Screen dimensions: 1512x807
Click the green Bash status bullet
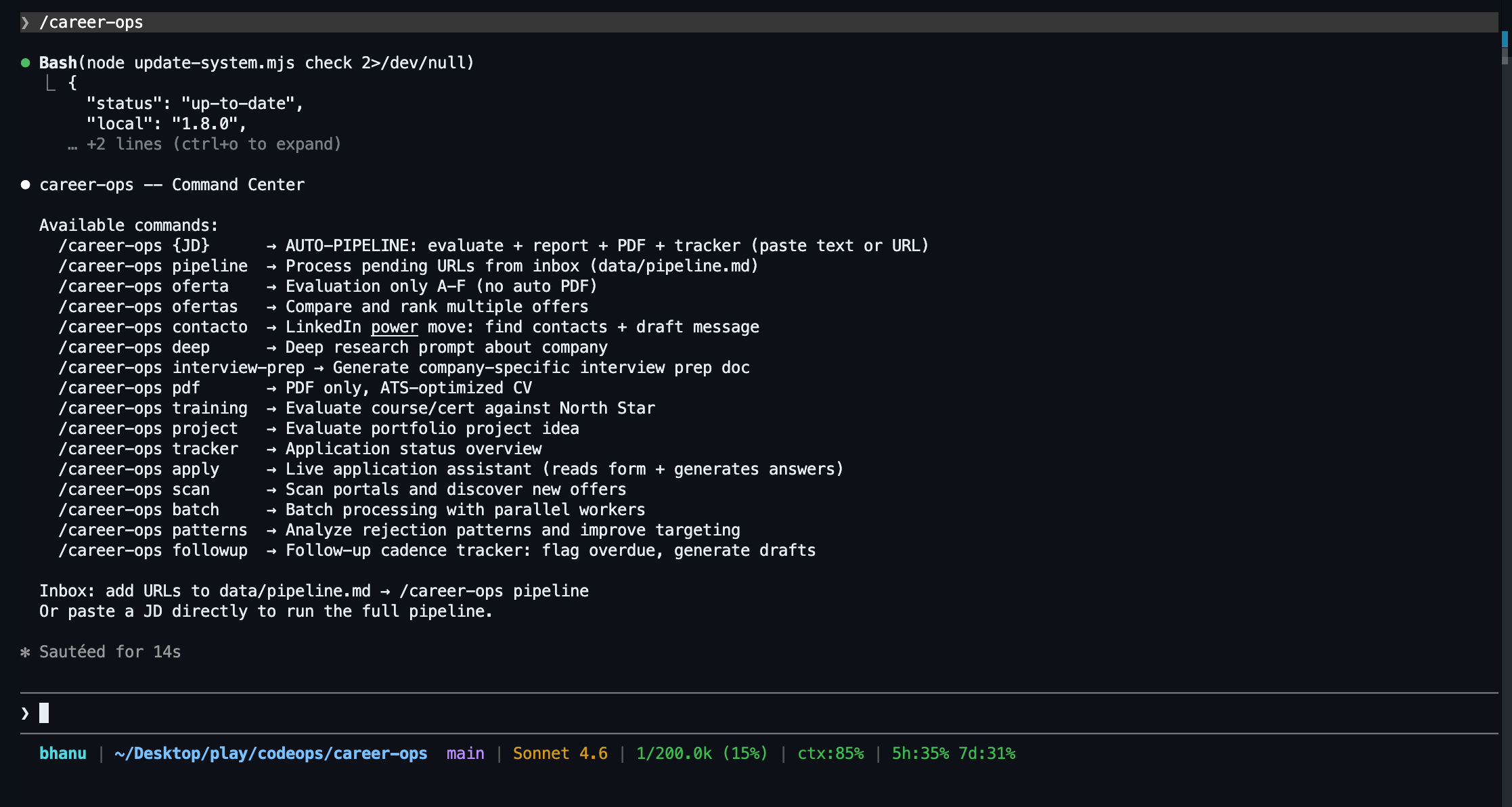[x=26, y=63]
